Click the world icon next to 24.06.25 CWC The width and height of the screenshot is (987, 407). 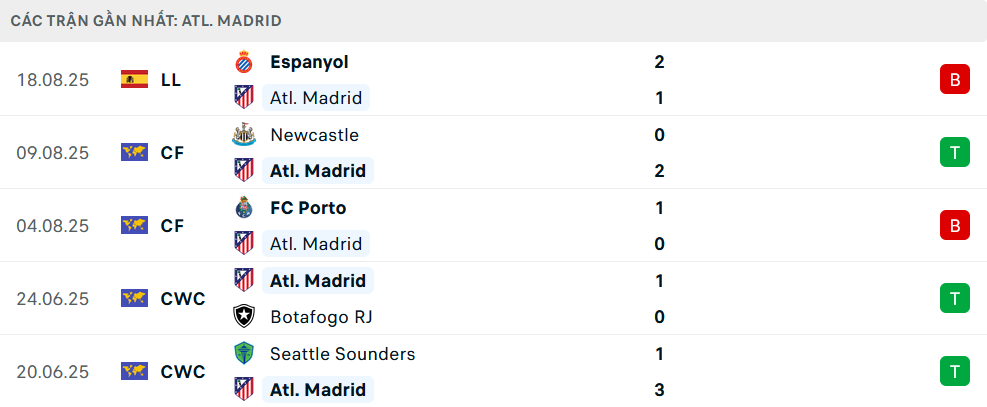pos(134,298)
